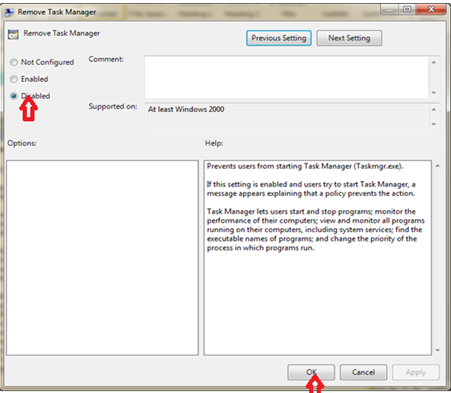Maximize the Remove Task Manager window
The height and width of the screenshot is (393, 451).
pyautogui.click(x=407, y=10)
